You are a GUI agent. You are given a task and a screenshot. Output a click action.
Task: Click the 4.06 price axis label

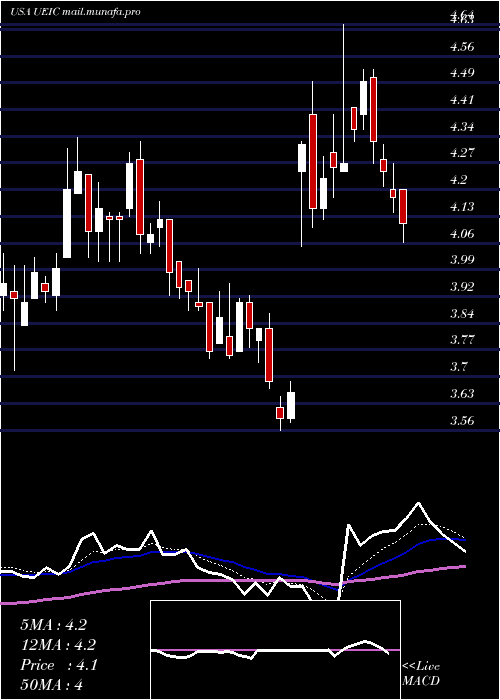pos(463,233)
